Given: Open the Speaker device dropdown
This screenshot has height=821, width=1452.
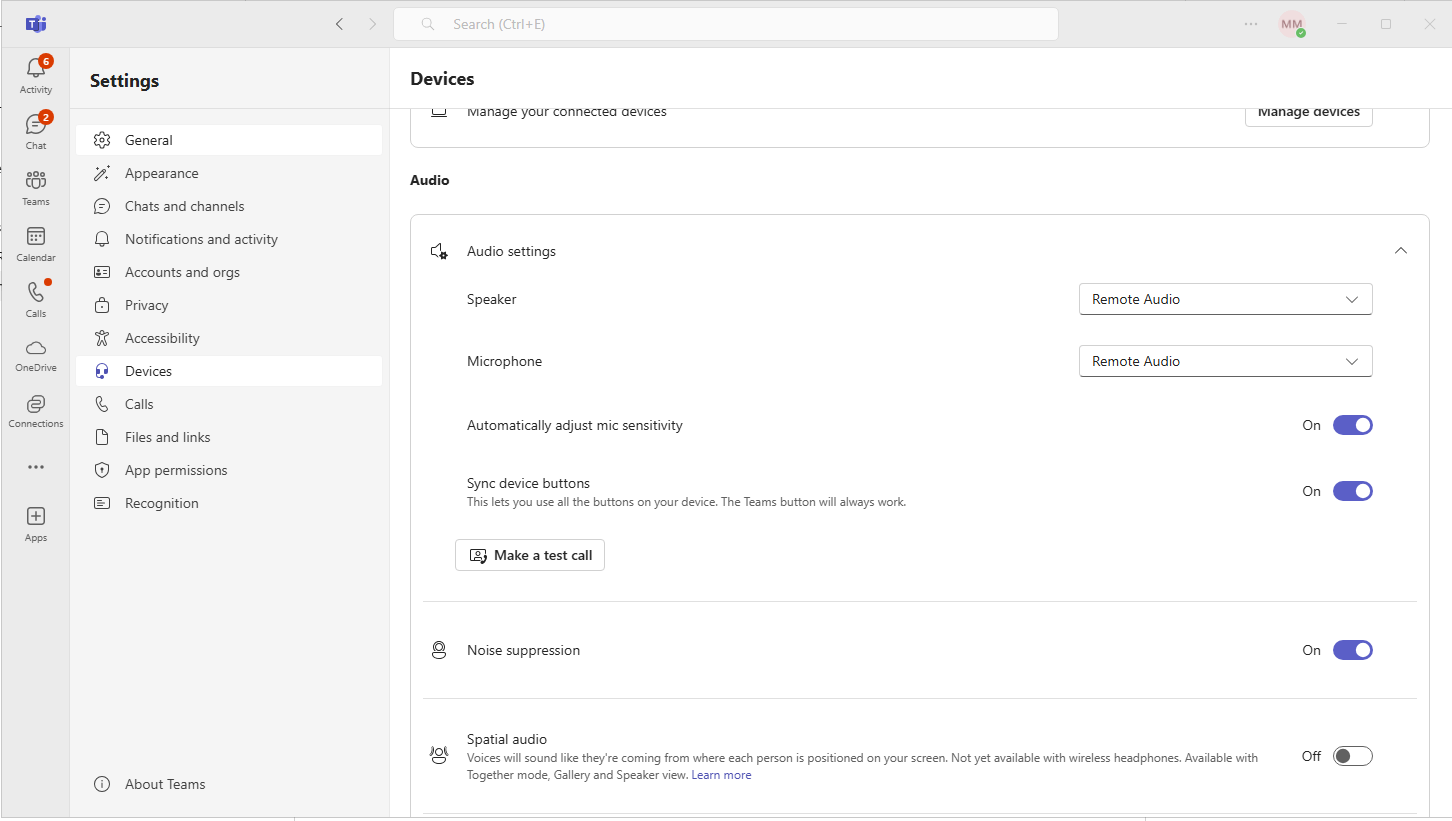Looking at the screenshot, I should (x=1225, y=299).
